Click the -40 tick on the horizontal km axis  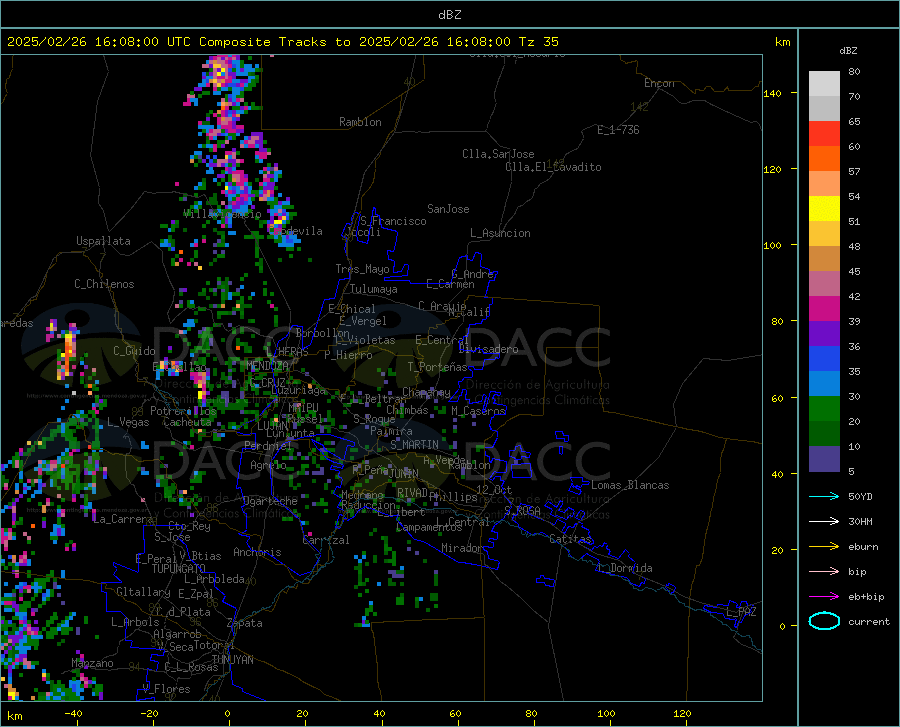point(73,713)
